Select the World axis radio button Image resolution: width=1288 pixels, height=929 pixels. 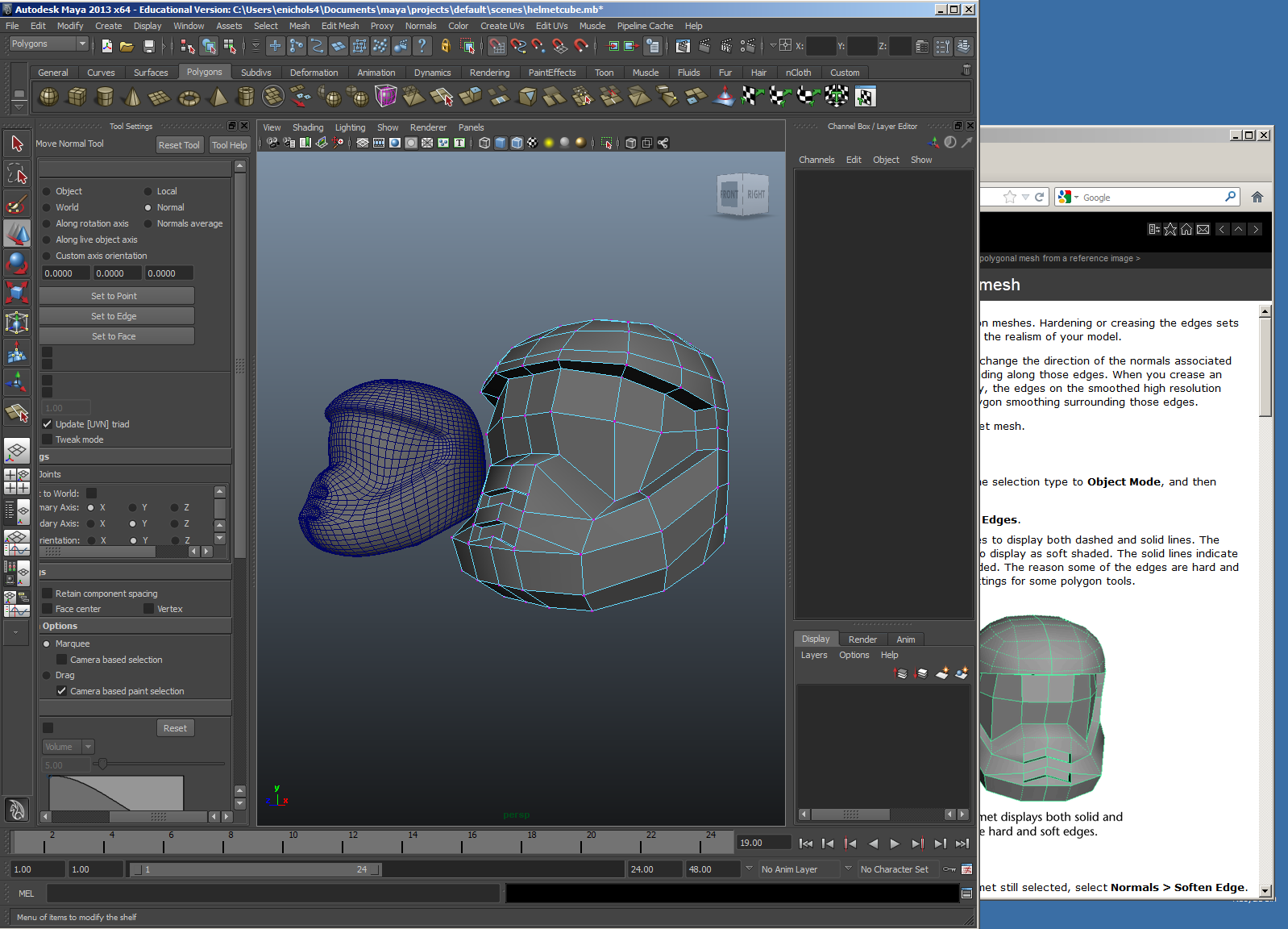[x=47, y=207]
